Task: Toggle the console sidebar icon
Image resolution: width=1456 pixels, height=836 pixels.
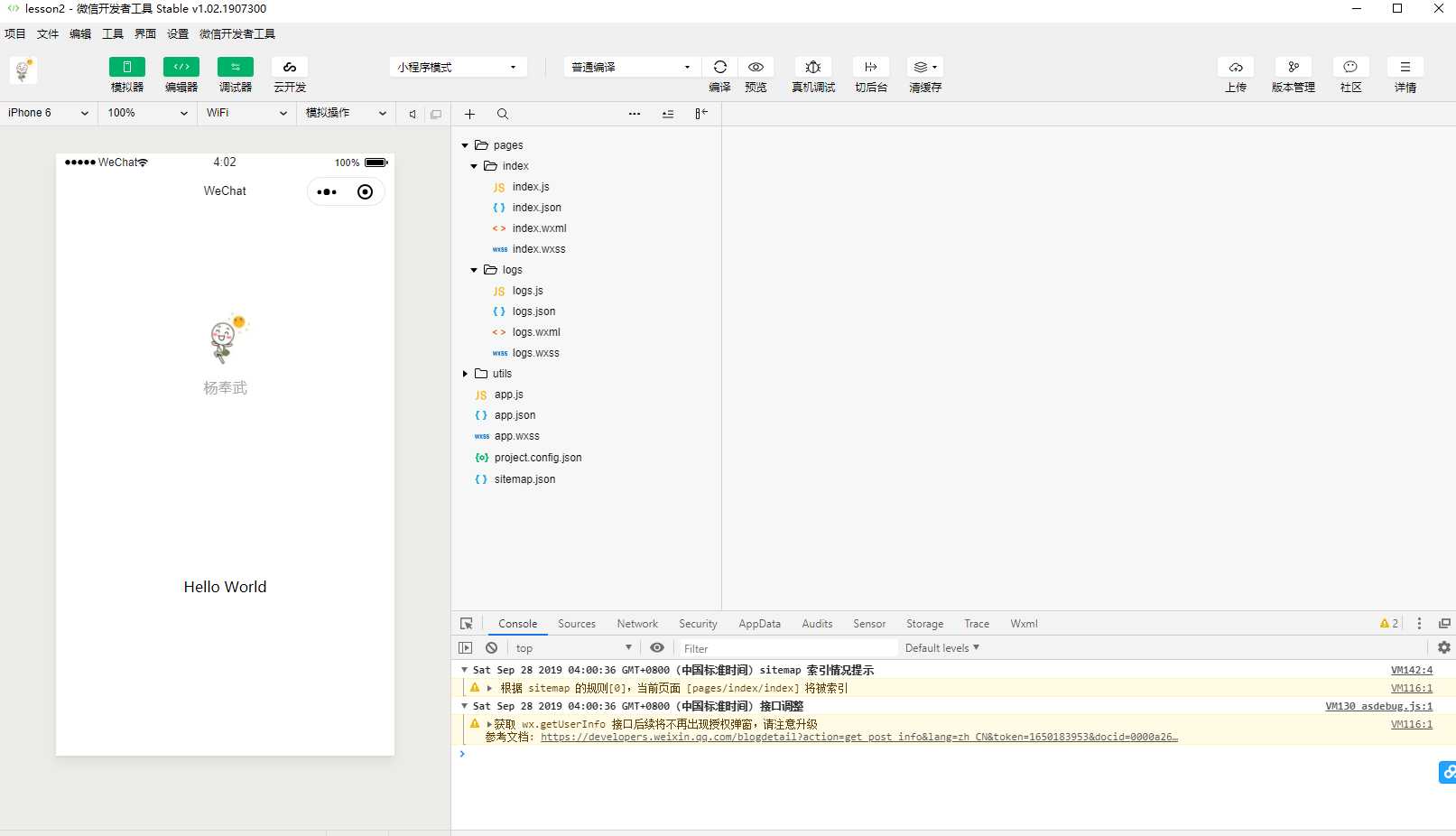Action: (466, 648)
